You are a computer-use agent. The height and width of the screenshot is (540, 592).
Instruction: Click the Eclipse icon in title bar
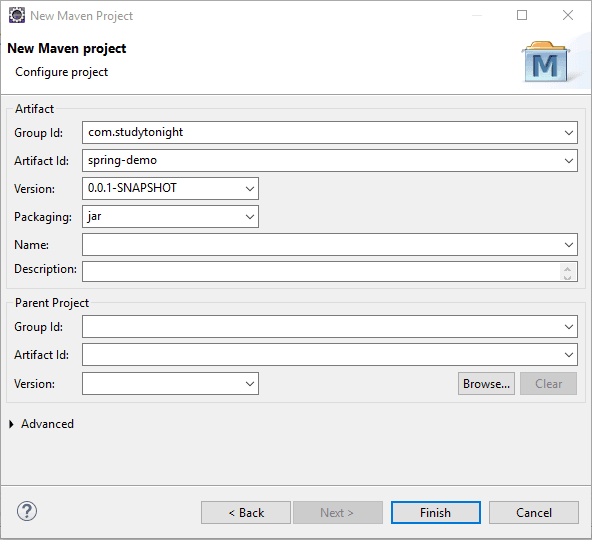tap(17, 15)
